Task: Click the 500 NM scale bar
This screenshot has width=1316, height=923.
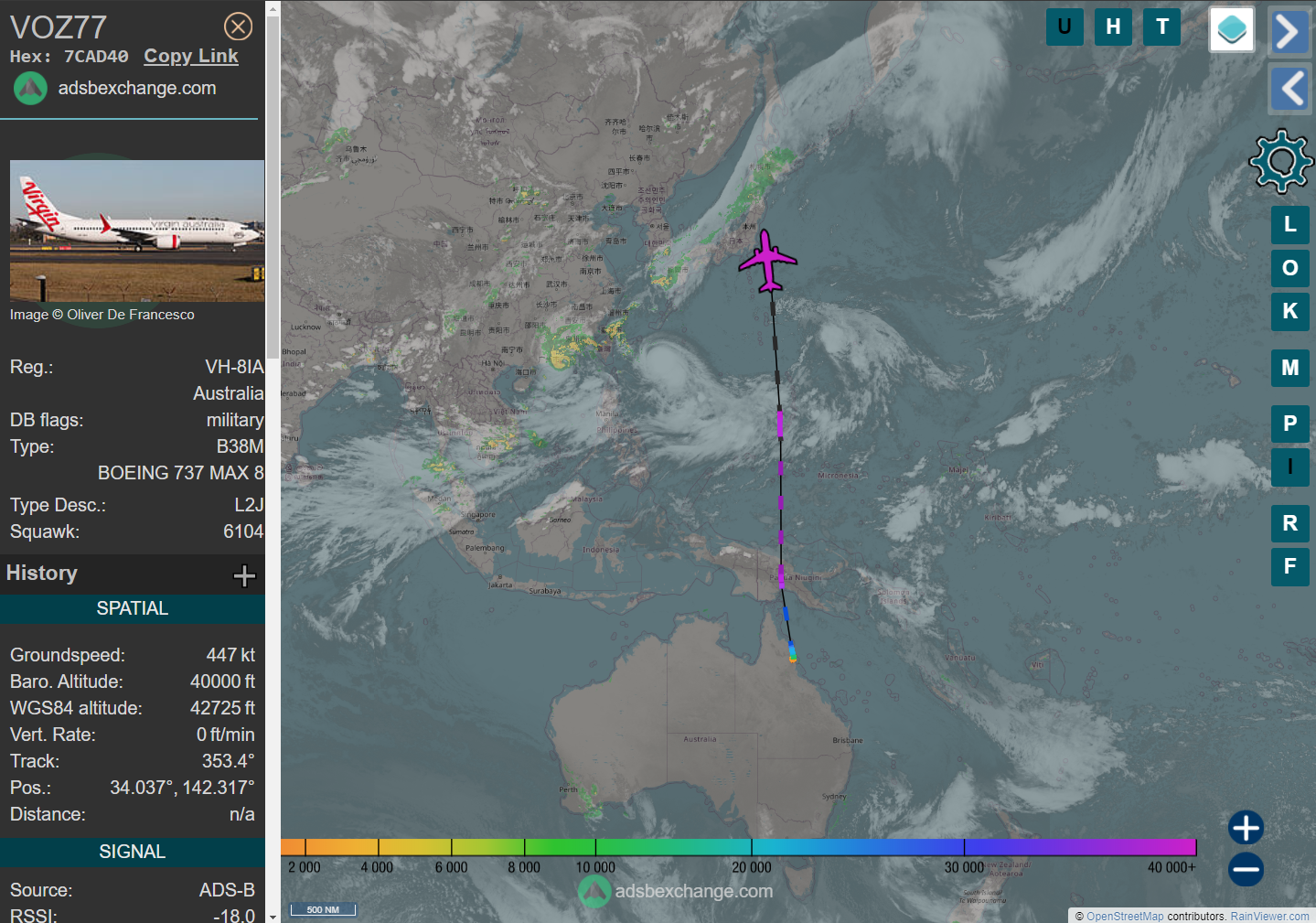Action: point(323,909)
